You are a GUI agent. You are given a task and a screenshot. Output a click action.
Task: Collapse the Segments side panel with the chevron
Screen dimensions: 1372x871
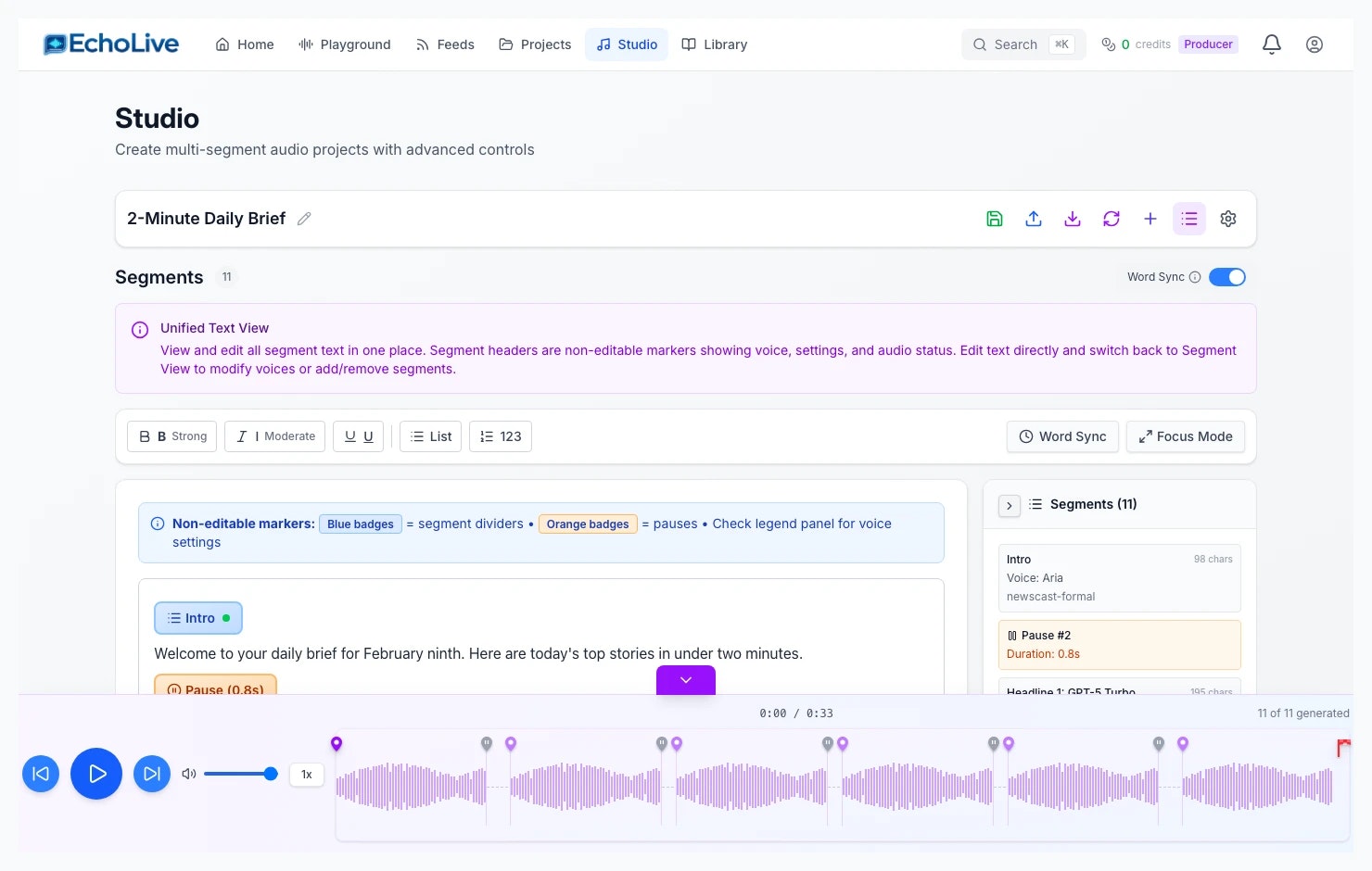1009,505
